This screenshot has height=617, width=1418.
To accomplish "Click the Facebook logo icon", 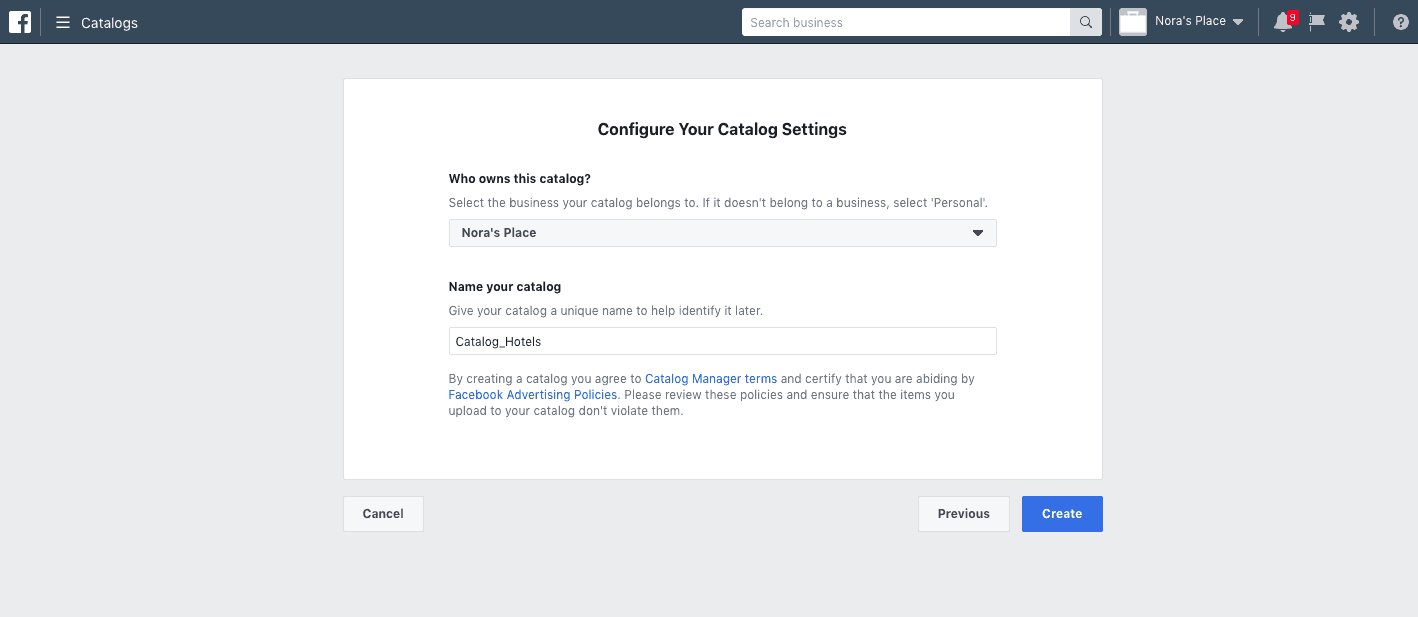I will click(x=20, y=22).
